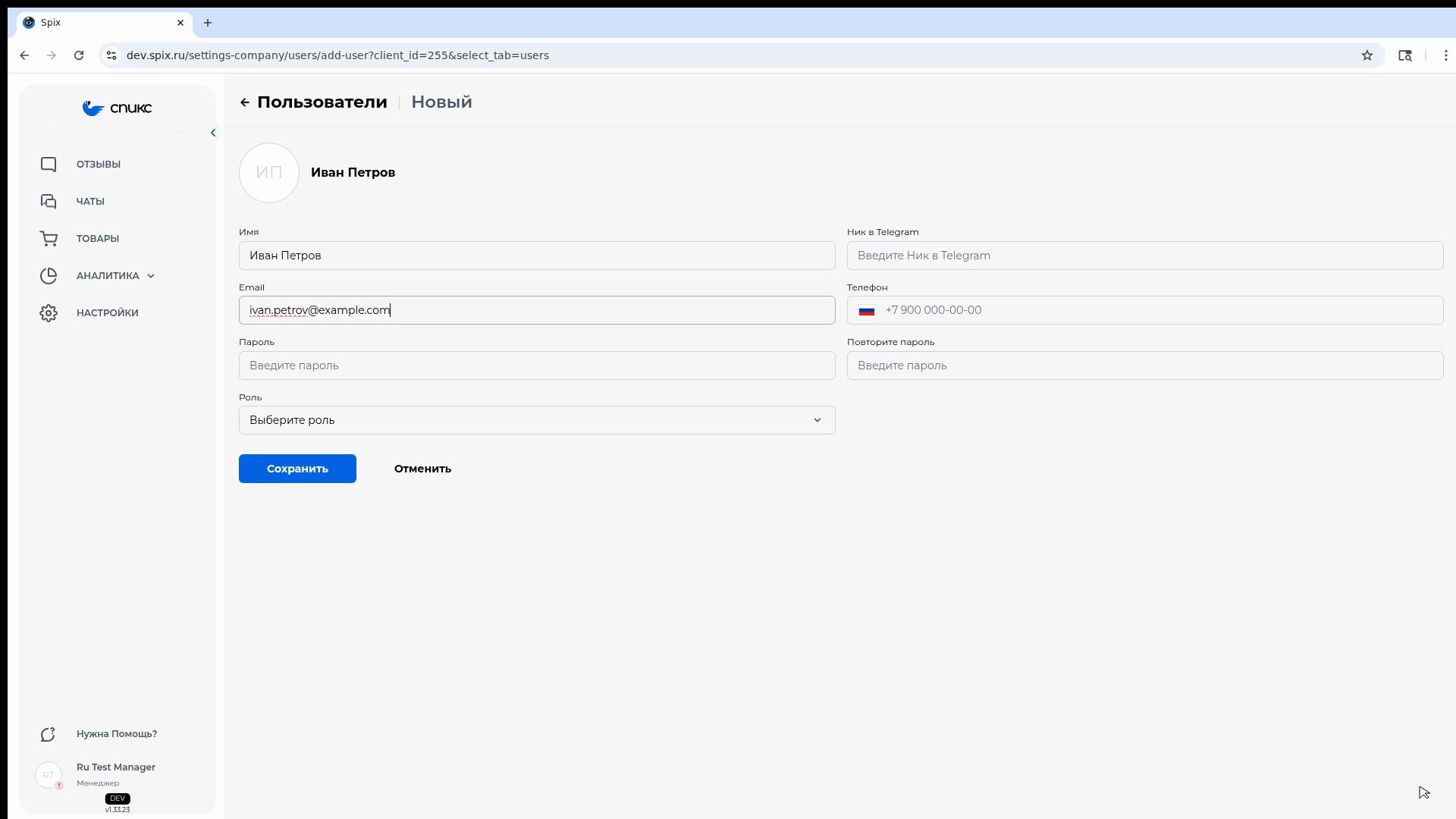The width and height of the screenshot is (1456, 819).
Task: Focus the Пароль input field
Action: pyautogui.click(x=537, y=366)
